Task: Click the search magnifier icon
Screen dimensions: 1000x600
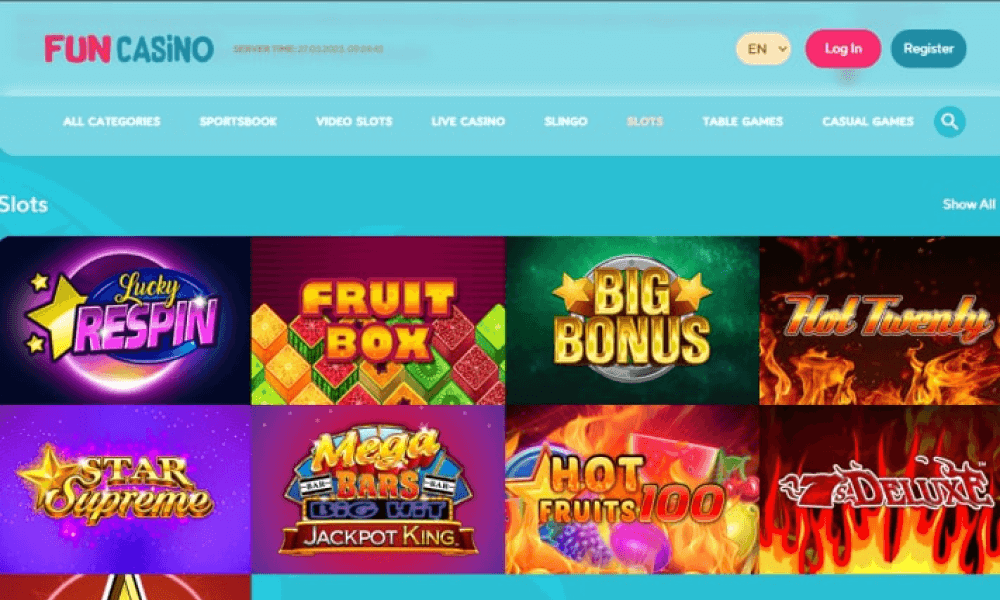Action: coord(950,121)
